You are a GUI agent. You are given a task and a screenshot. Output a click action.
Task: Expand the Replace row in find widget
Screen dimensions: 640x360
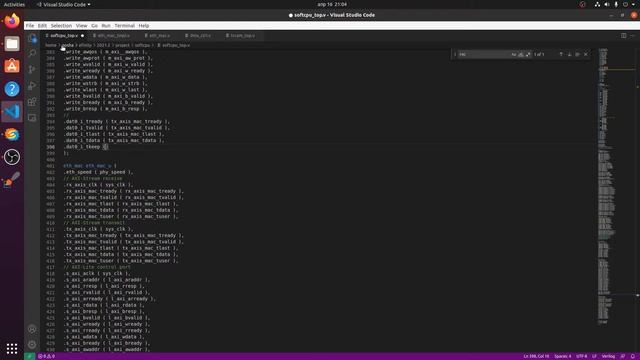[455, 54]
